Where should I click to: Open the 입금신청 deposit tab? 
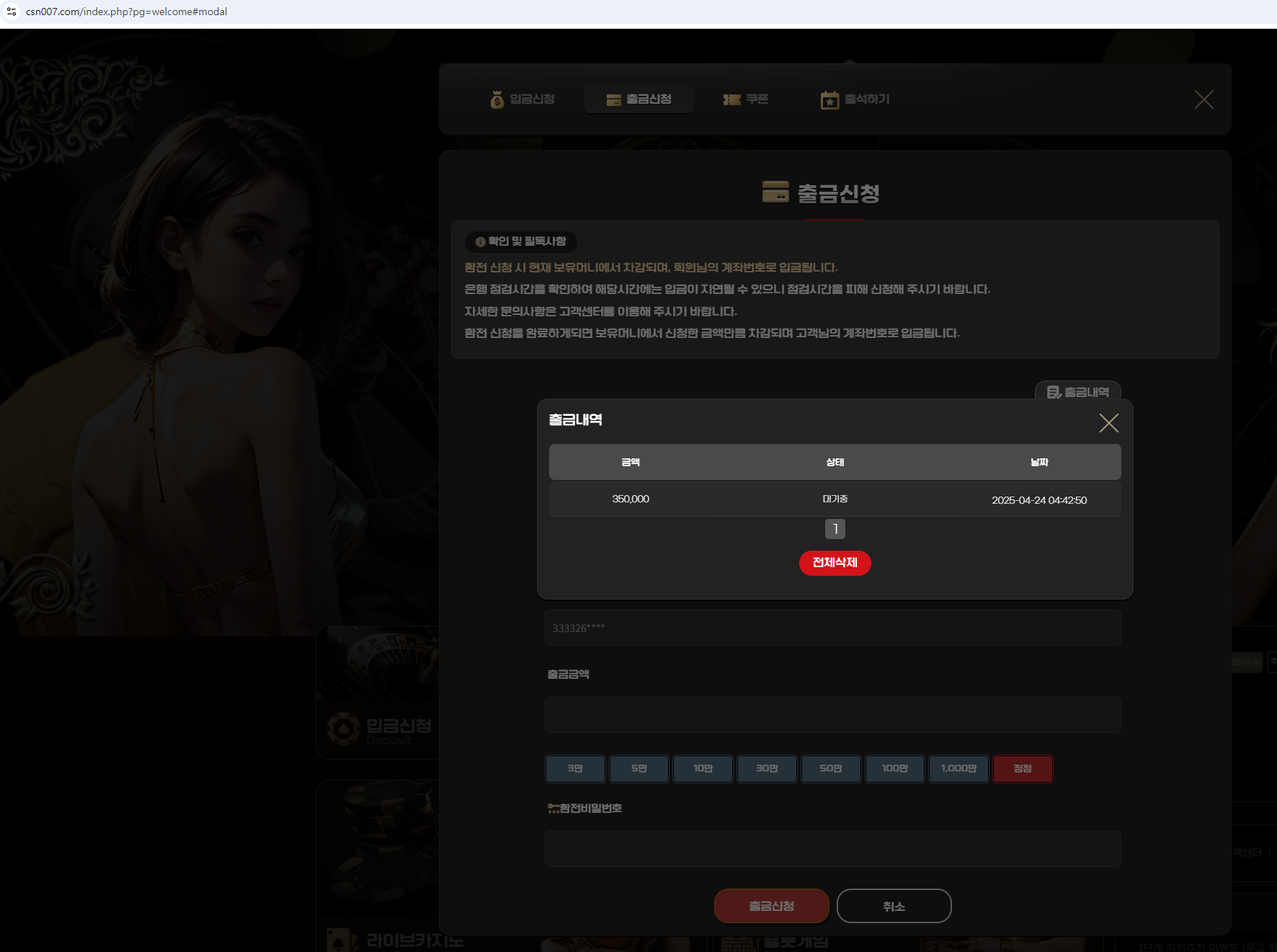pyautogui.click(x=522, y=99)
